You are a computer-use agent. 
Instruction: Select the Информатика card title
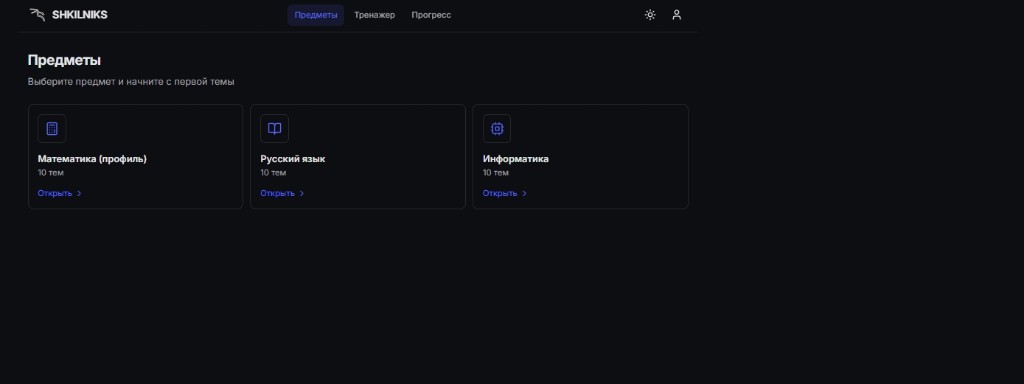(516, 159)
